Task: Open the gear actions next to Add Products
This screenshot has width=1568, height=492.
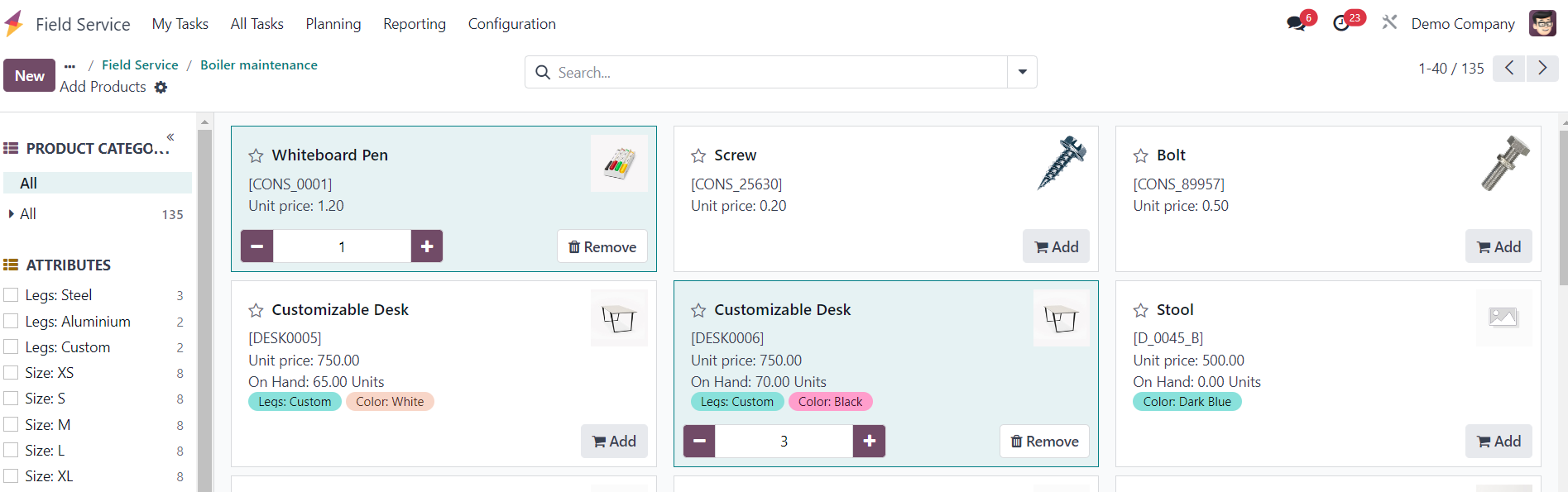Action: [161, 87]
